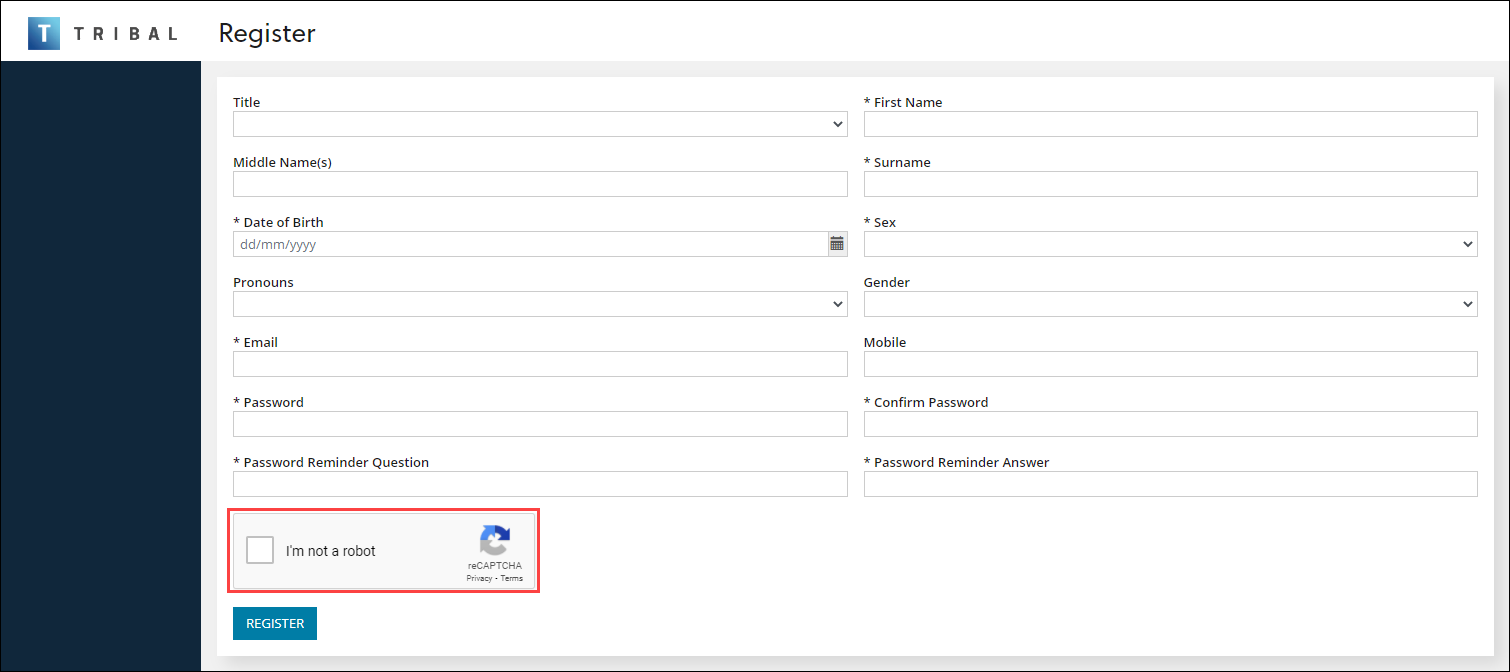Expand the Gender dropdown list
The image size is (1510, 672).
point(1170,304)
